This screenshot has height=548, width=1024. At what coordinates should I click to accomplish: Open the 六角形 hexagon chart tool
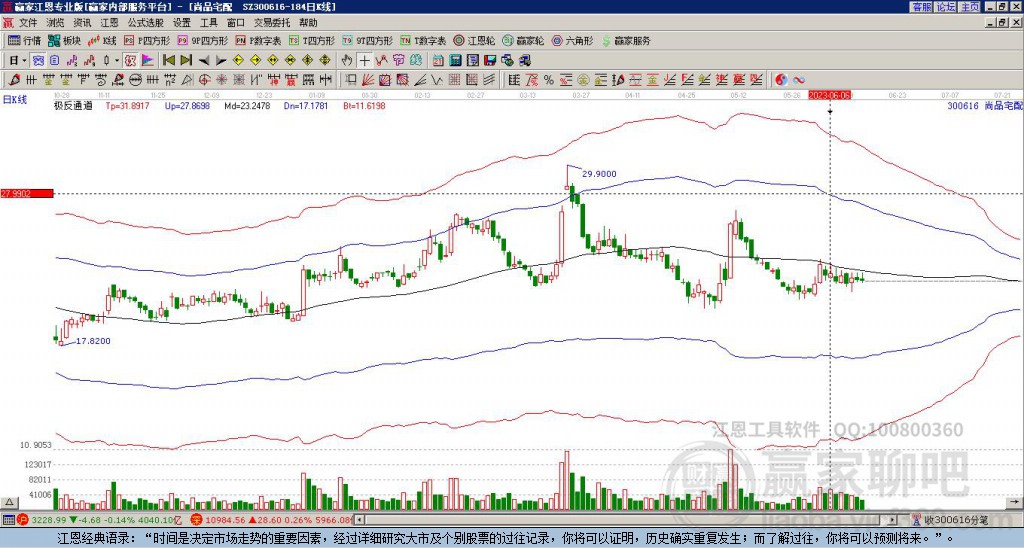point(573,40)
